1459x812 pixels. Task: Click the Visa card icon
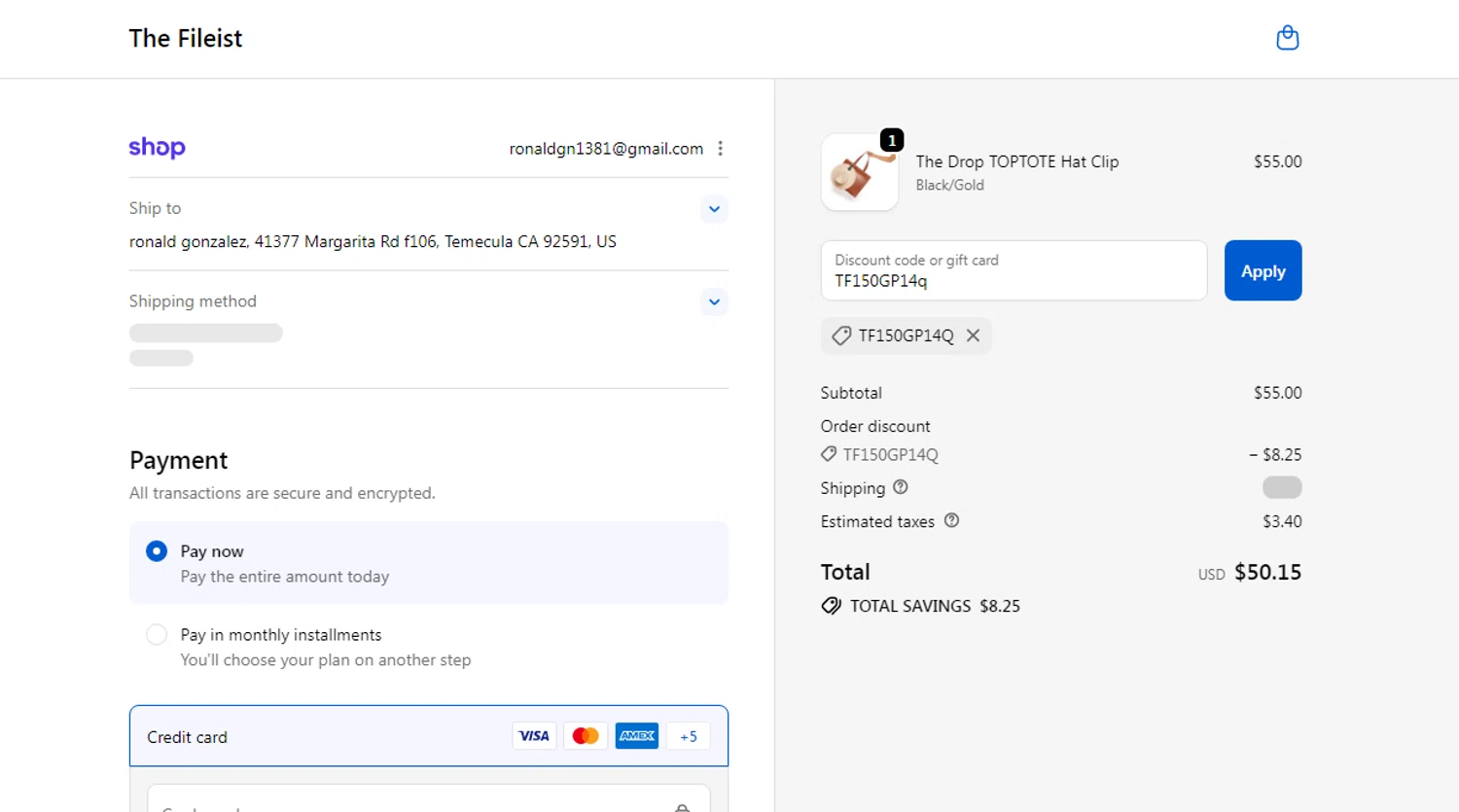click(x=534, y=736)
